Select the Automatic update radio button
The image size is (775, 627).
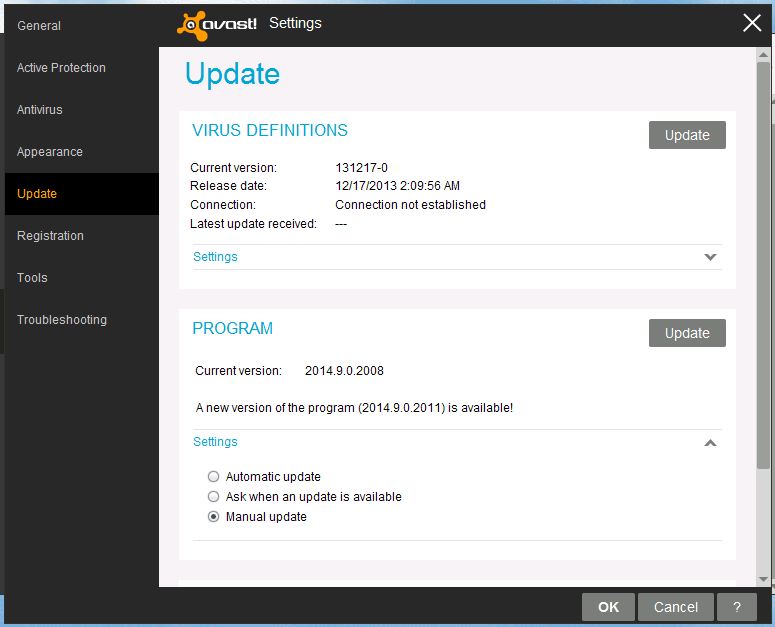click(213, 477)
